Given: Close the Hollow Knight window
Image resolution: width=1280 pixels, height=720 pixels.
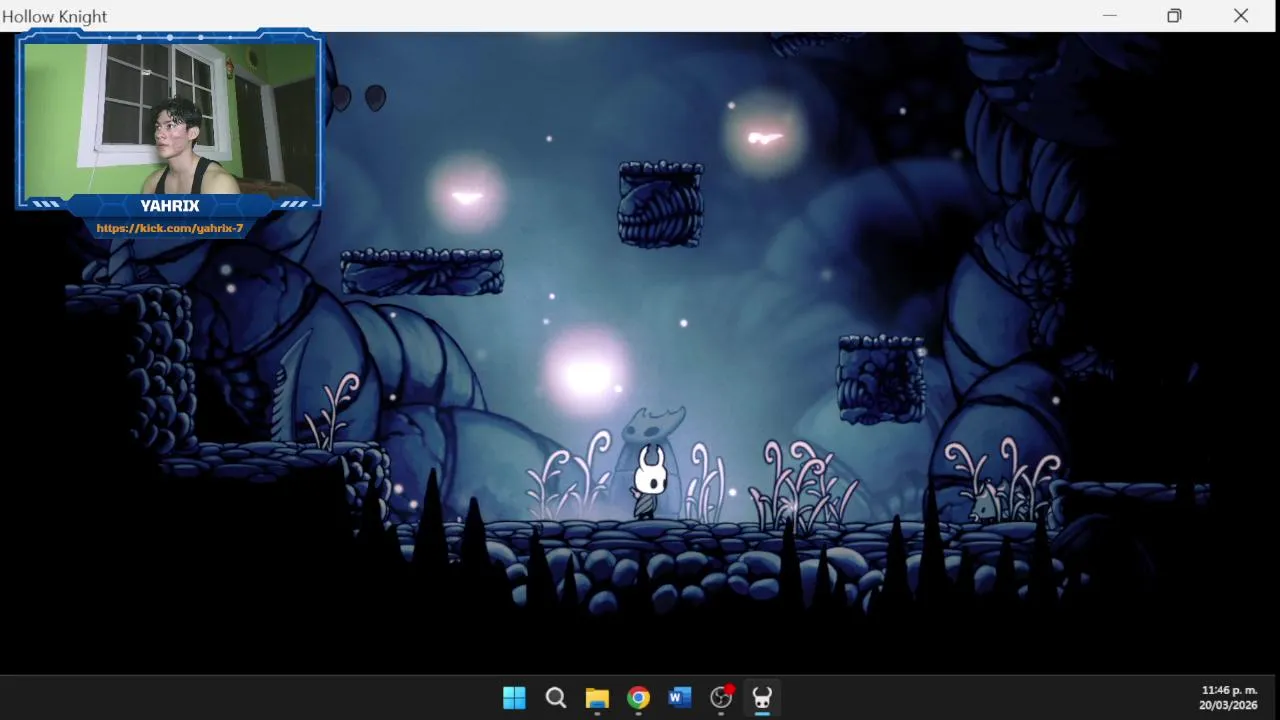Looking at the screenshot, I should click(x=1241, y=15).
